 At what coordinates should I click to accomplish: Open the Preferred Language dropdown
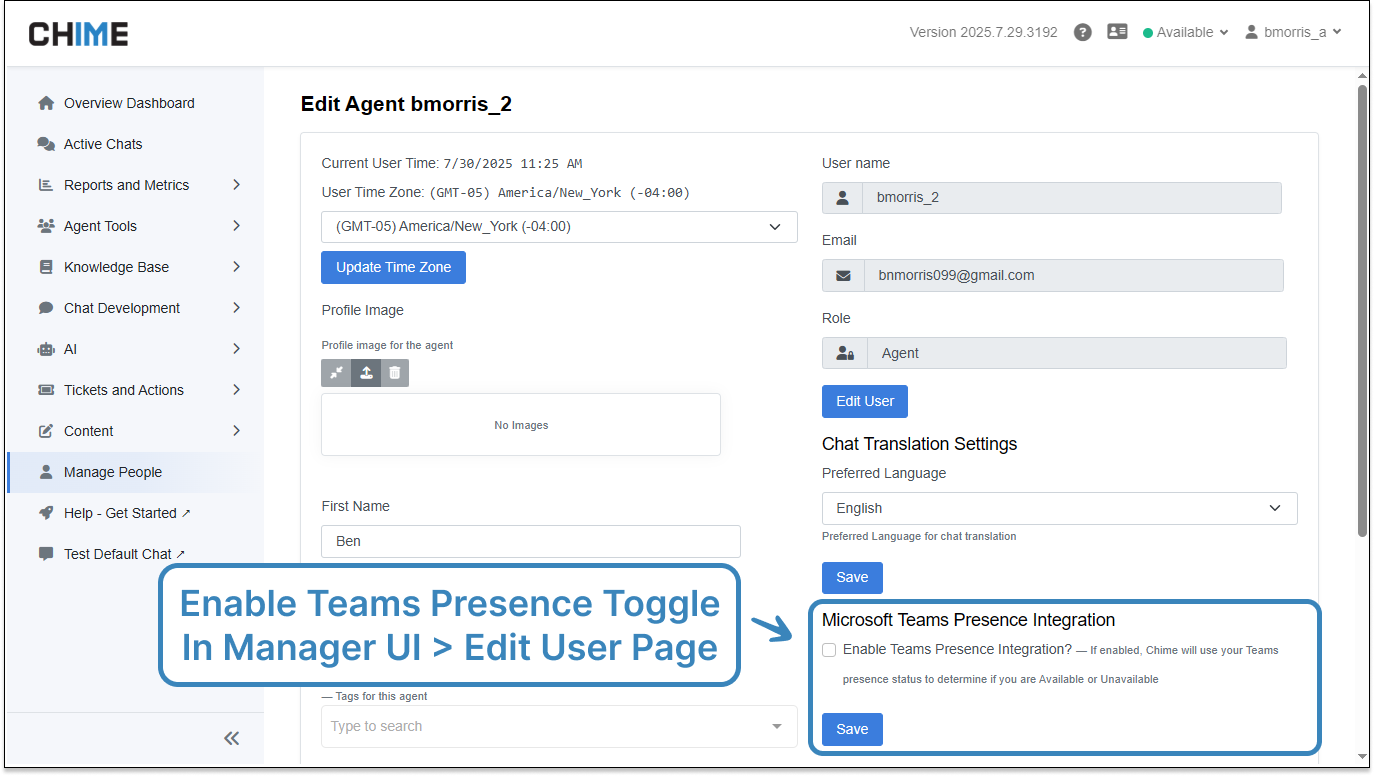(1060, 508)
